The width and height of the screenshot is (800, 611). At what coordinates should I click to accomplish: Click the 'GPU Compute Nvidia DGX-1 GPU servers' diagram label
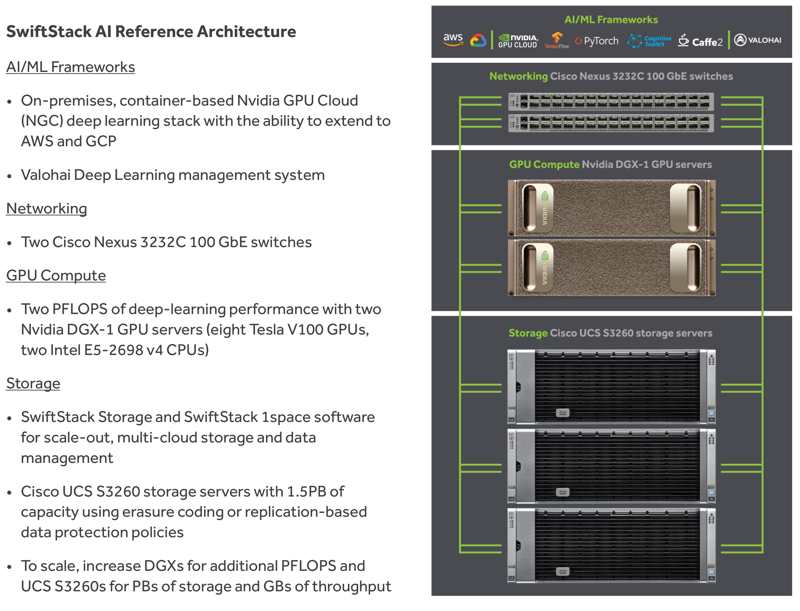(610, 165)
